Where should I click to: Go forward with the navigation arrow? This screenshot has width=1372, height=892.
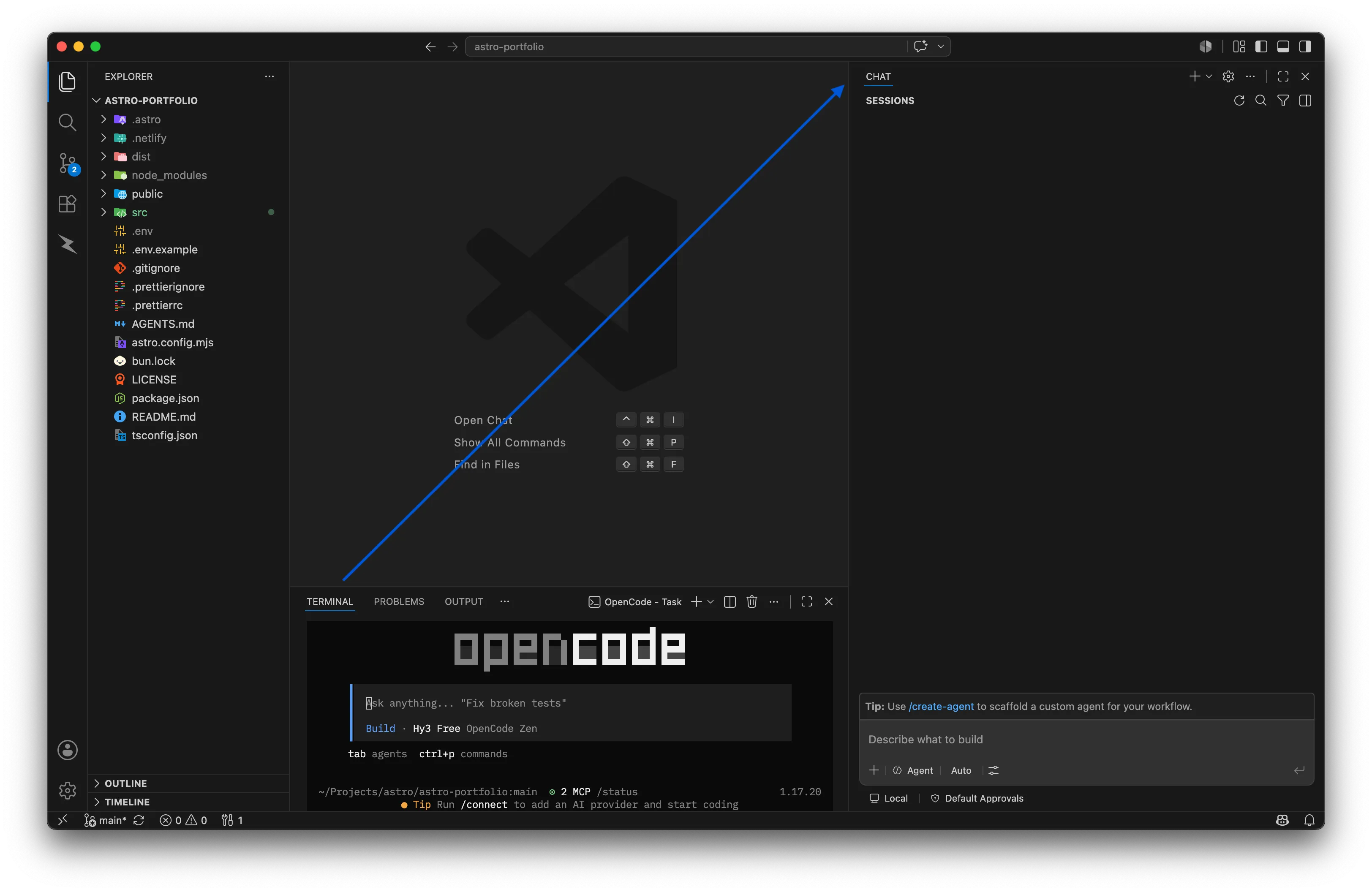pyautogui.click(x=452, y=47)
